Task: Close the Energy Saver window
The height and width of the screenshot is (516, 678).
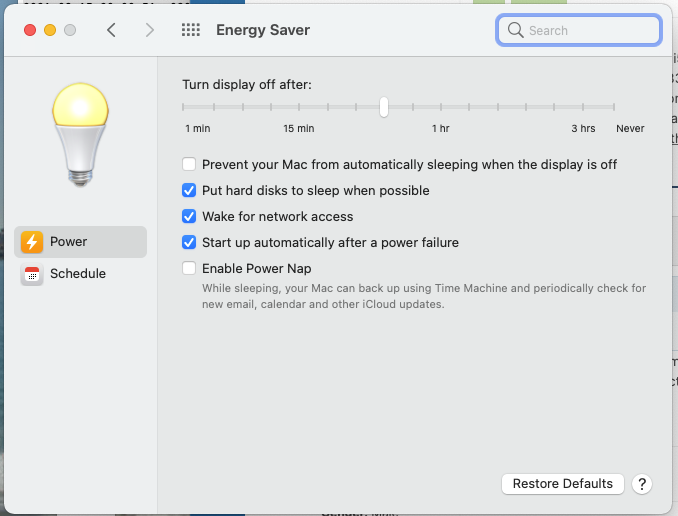Action: pyautogui.click(x=30, y=30)
